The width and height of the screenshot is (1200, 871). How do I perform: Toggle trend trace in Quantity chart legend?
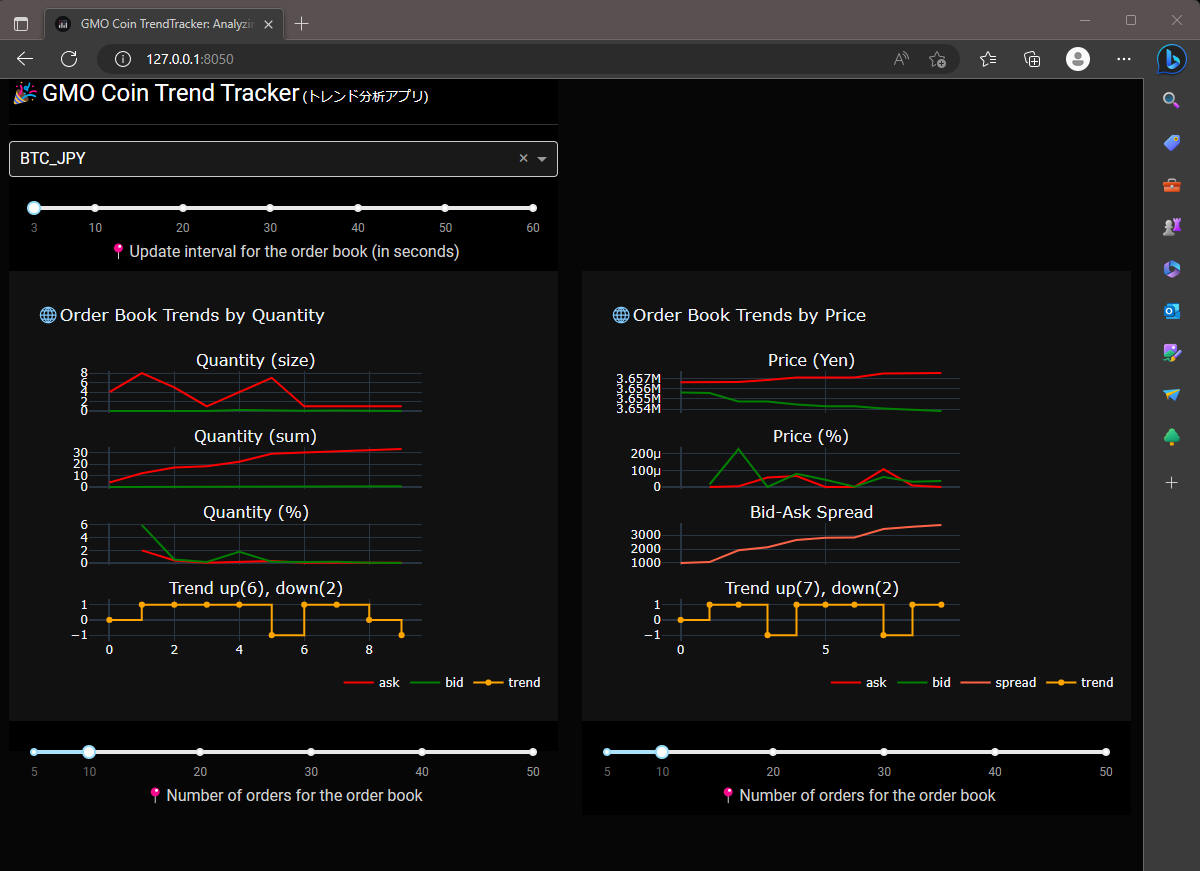pyautogui.click(x=507, y=683)
